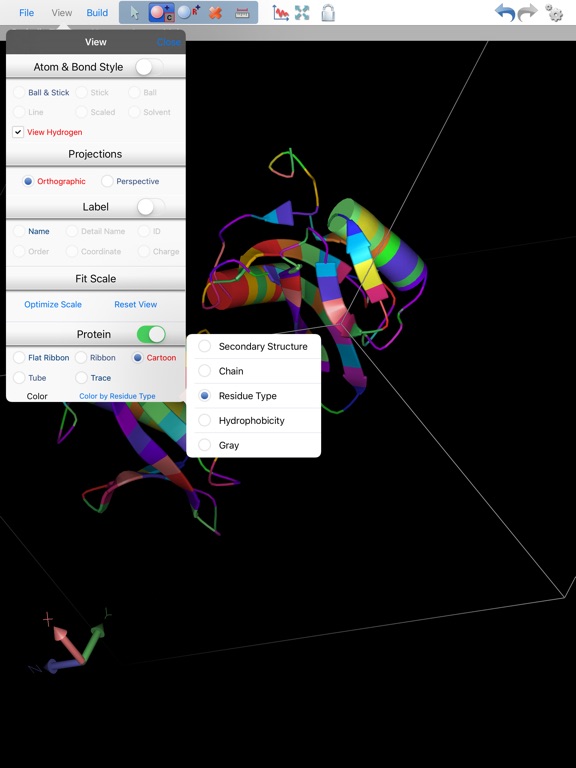Image resolution: width=576 pixels, height=768 pixels.
Task: Activate the orange delete X tool
Action: point(215,13)
